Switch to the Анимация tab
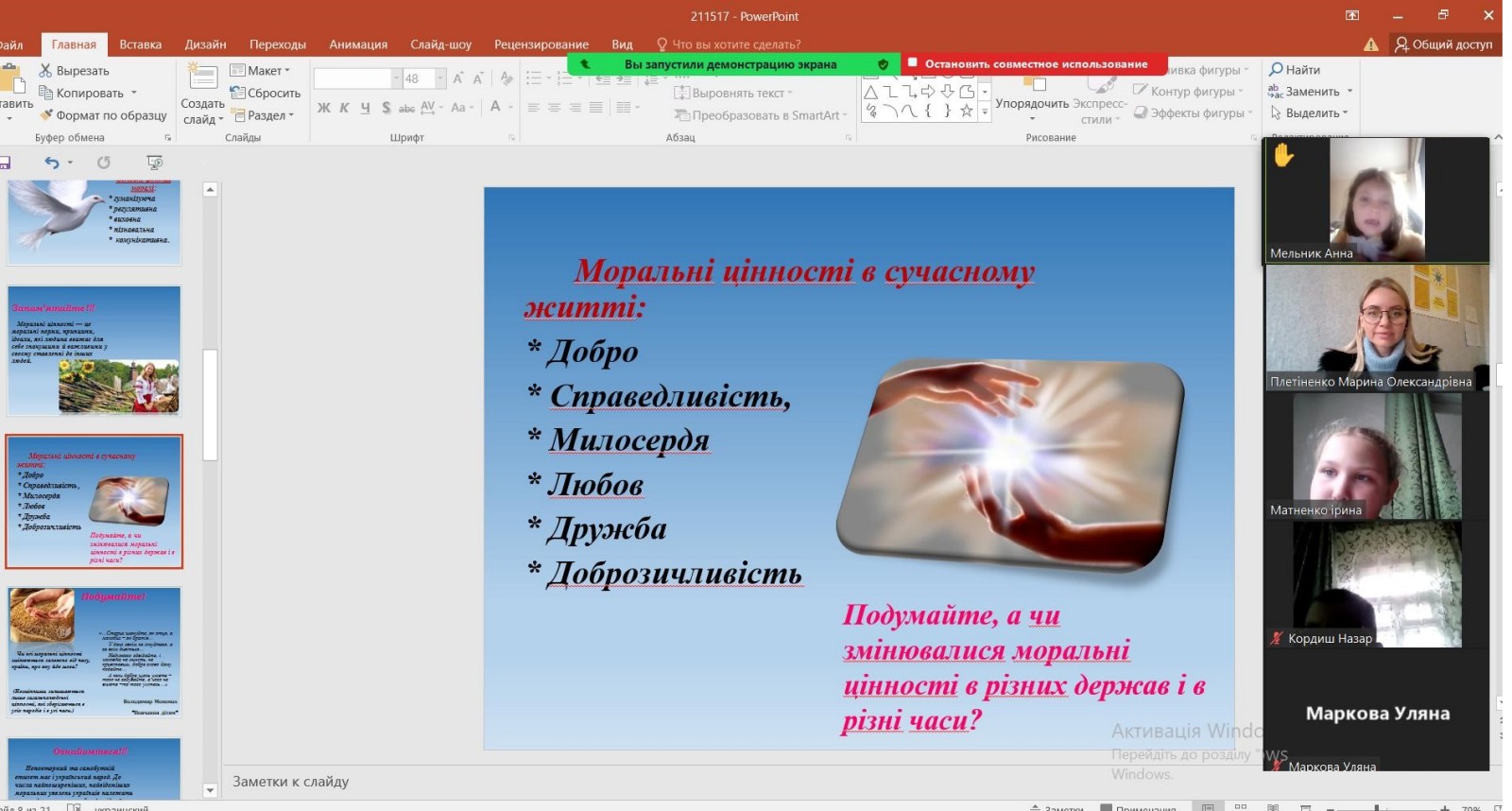The width and height of the screenshot is (1512, 811). [x=358, y=44]
